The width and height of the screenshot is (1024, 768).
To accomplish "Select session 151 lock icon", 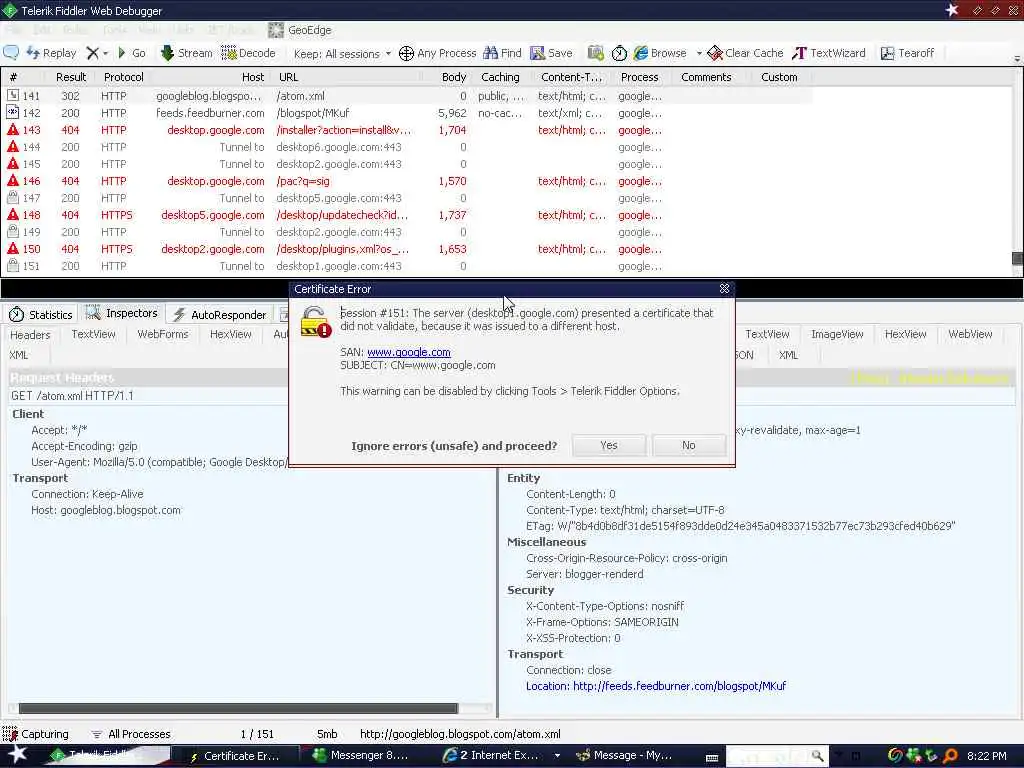I will (12, 265).
